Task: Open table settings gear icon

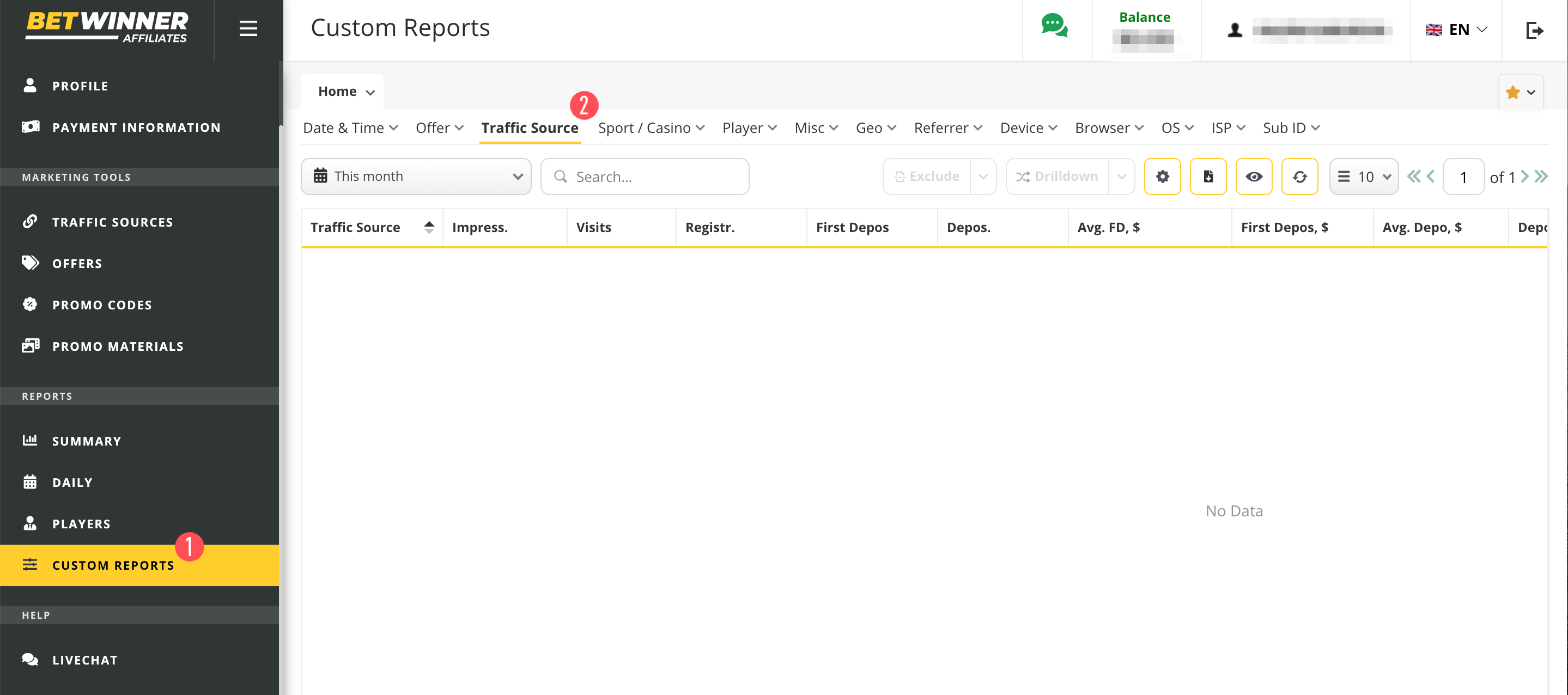Action: (x=1162, y=176)
